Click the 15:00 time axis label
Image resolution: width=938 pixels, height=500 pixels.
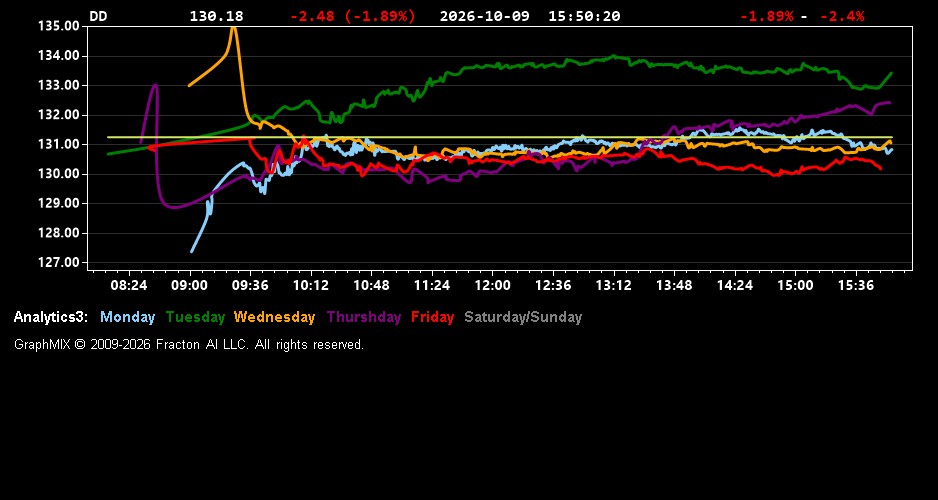795,285
